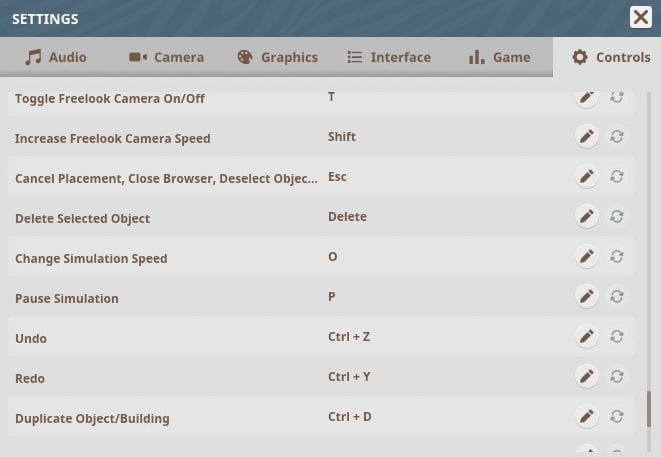Close the Settings window
Image resolution: width=661 pixels, height=457 pixels.
tap(641, 17)
